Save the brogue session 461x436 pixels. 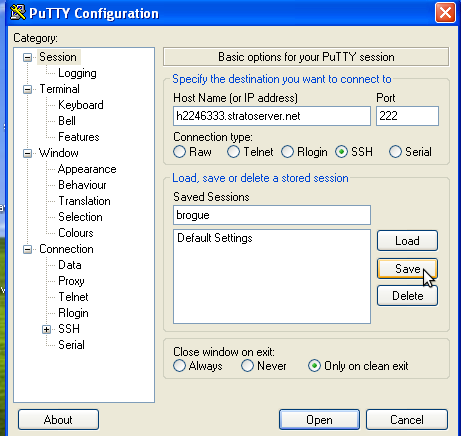[x=407, y=269]
